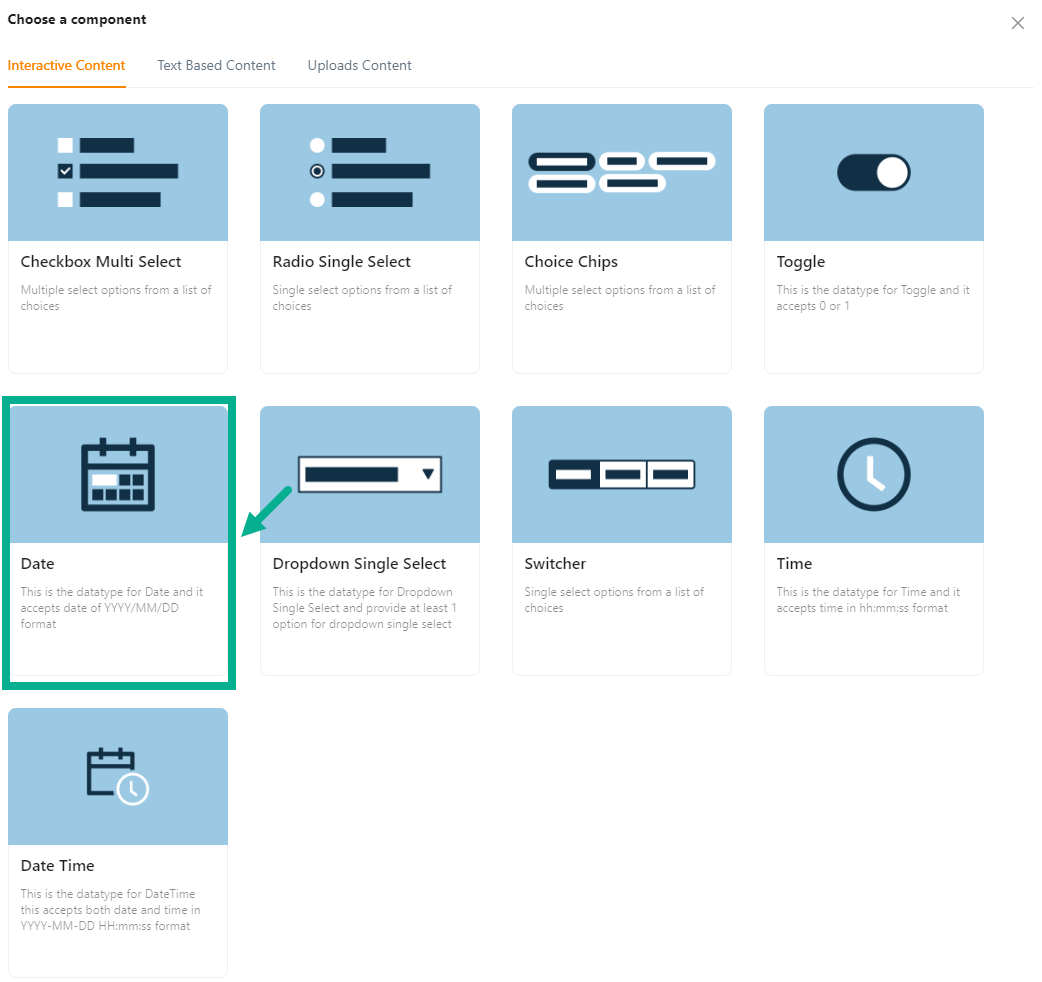1042x982 pixels.
Task: Click the Time card title text
Action: pos(794,564)
